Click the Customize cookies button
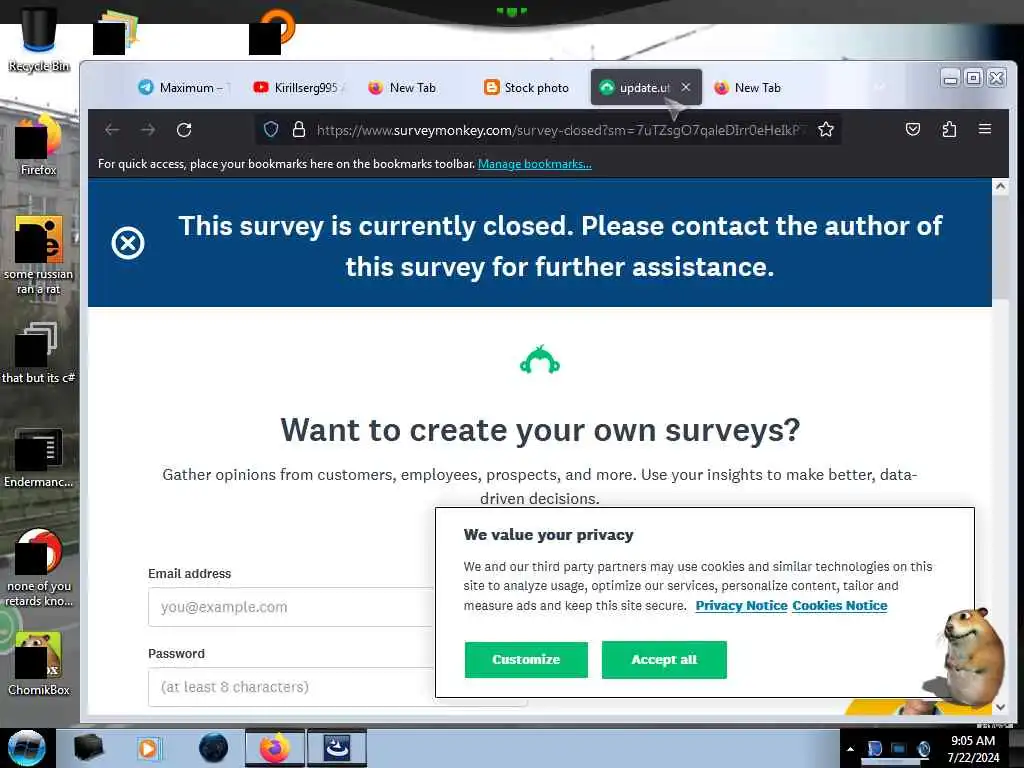Screen dimensions: 1024x768 526,660
